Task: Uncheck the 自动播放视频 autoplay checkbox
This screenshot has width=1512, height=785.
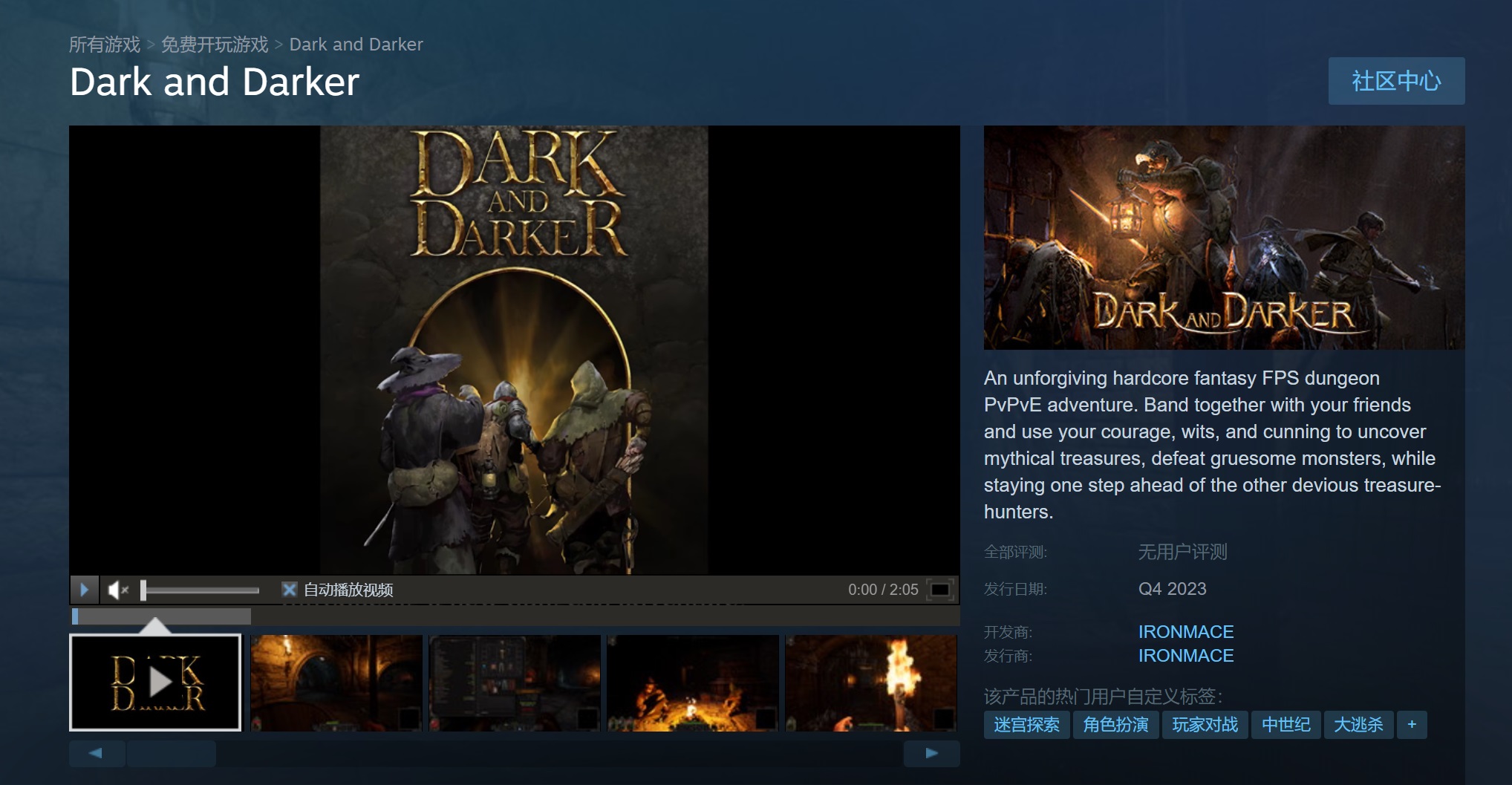Action: (289, 590)
